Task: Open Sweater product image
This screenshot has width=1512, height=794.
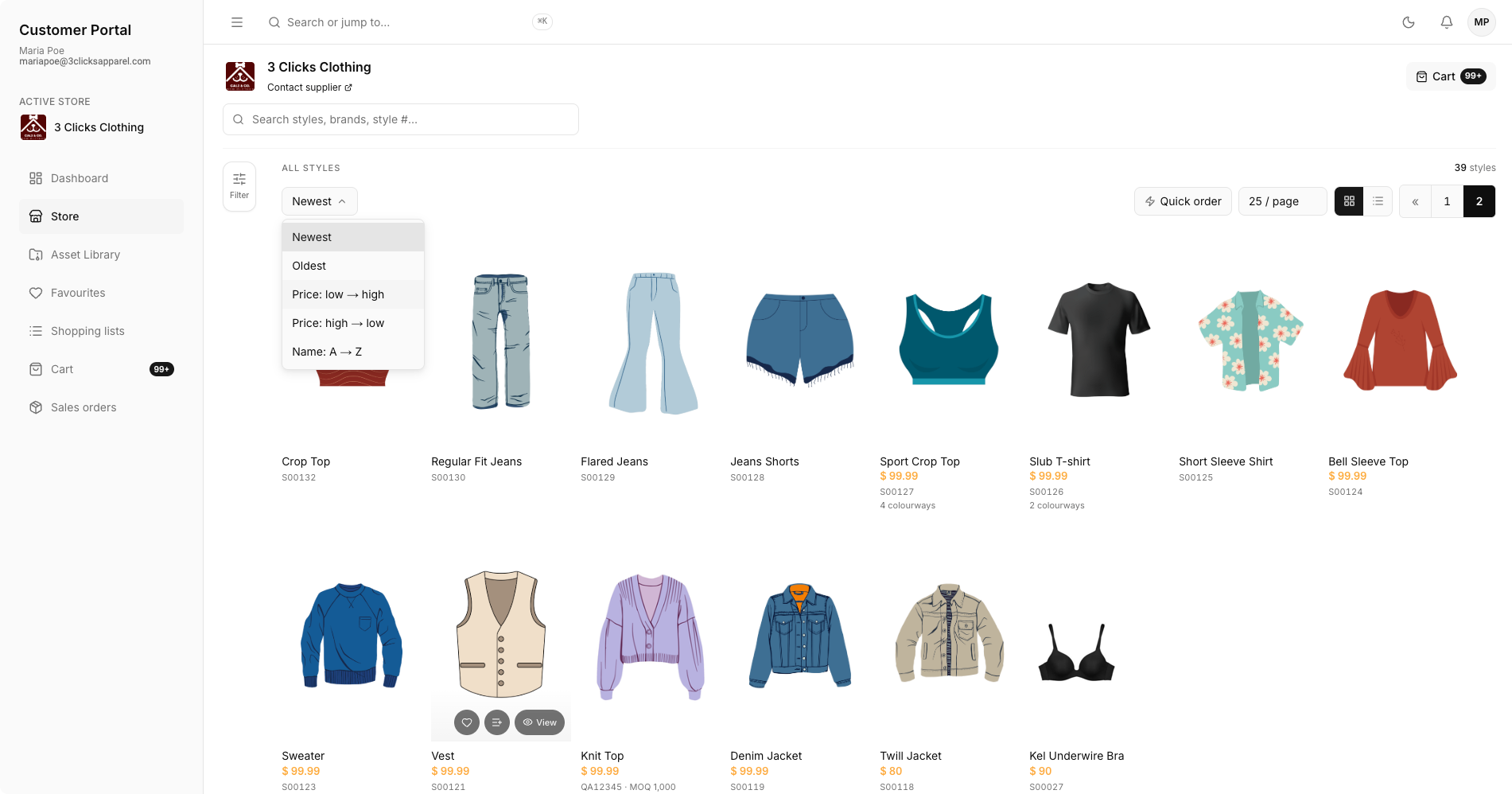Action: click(352, 635)
